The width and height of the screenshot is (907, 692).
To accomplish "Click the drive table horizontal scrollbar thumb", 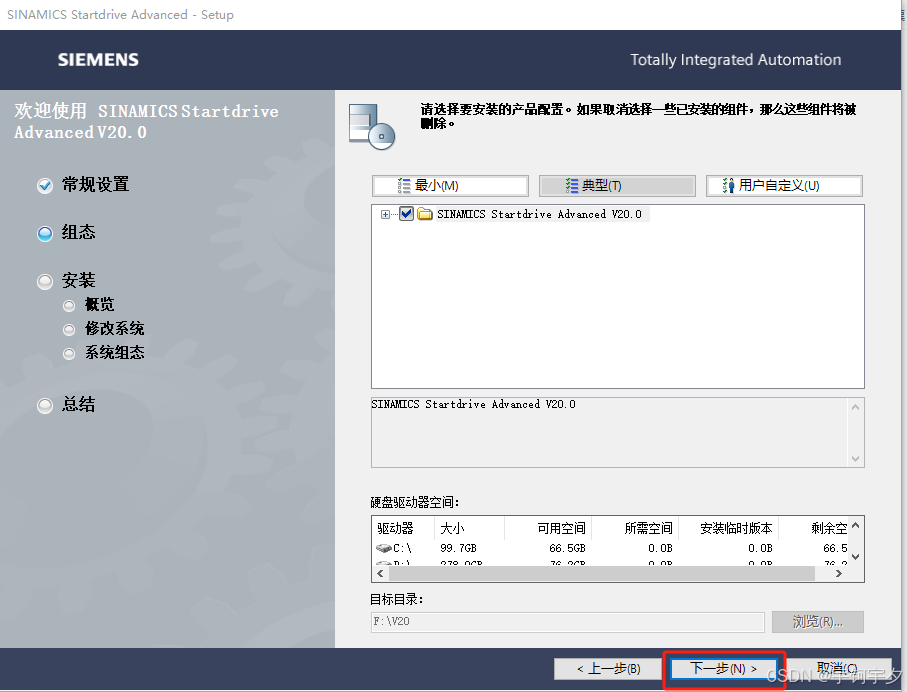I will [602, 573].
